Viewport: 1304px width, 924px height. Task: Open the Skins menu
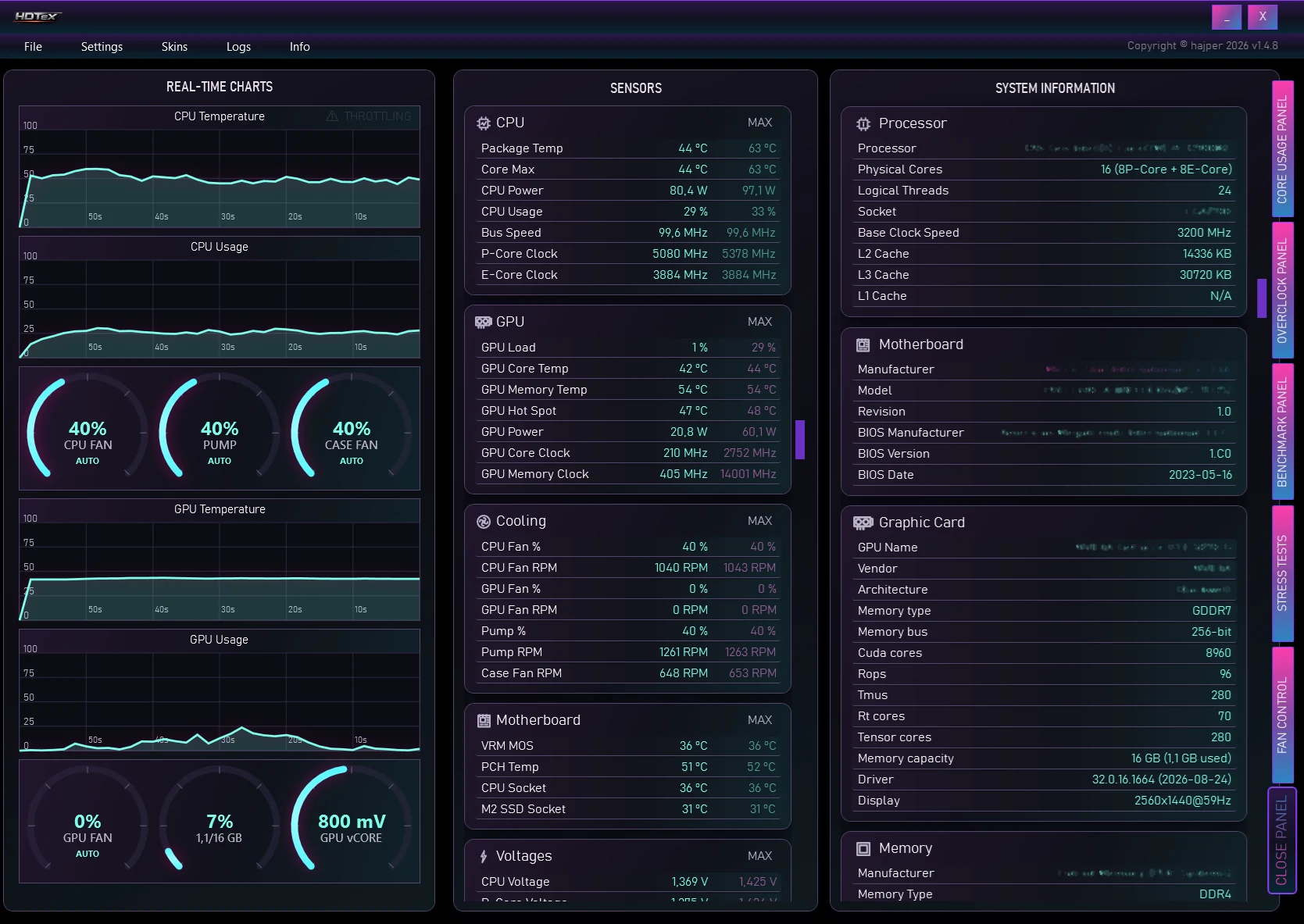174,47
